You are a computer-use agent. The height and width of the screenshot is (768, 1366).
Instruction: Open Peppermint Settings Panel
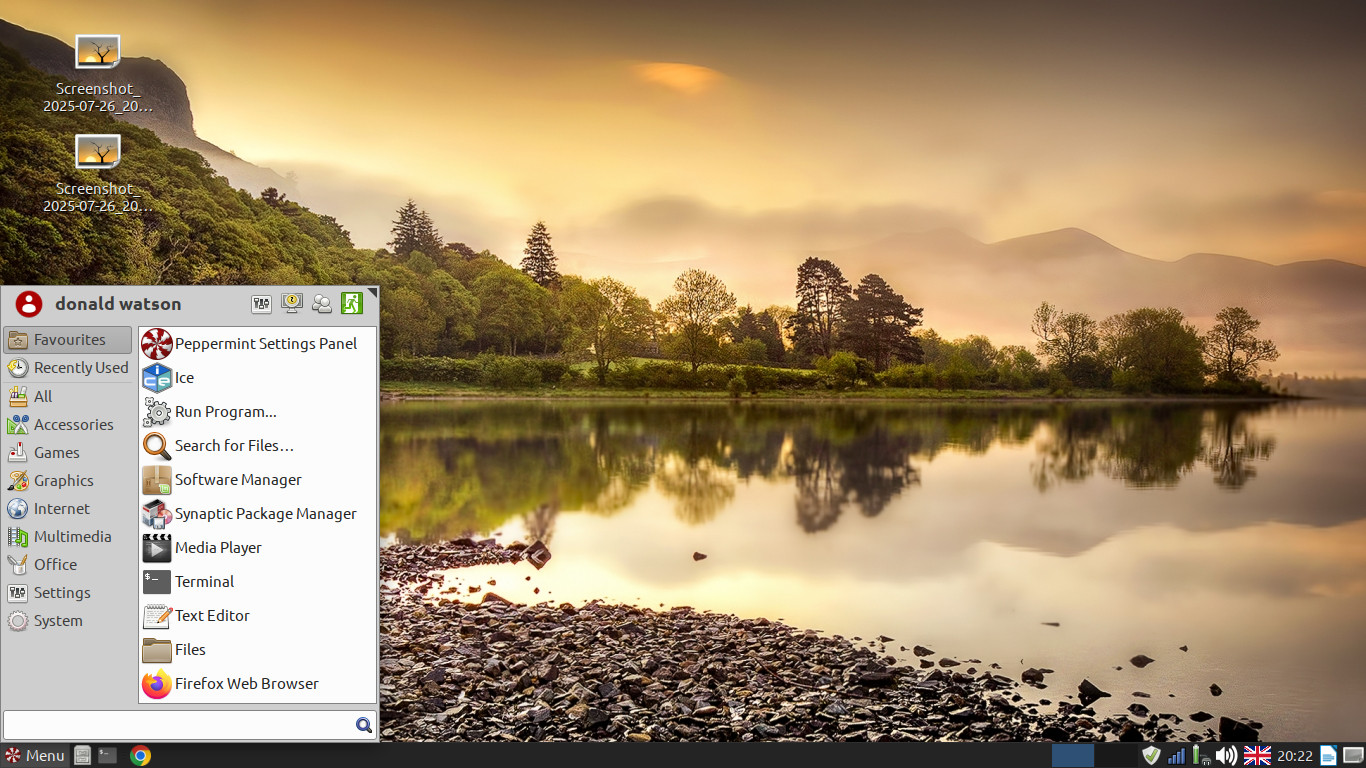click(x=258, y=344)
